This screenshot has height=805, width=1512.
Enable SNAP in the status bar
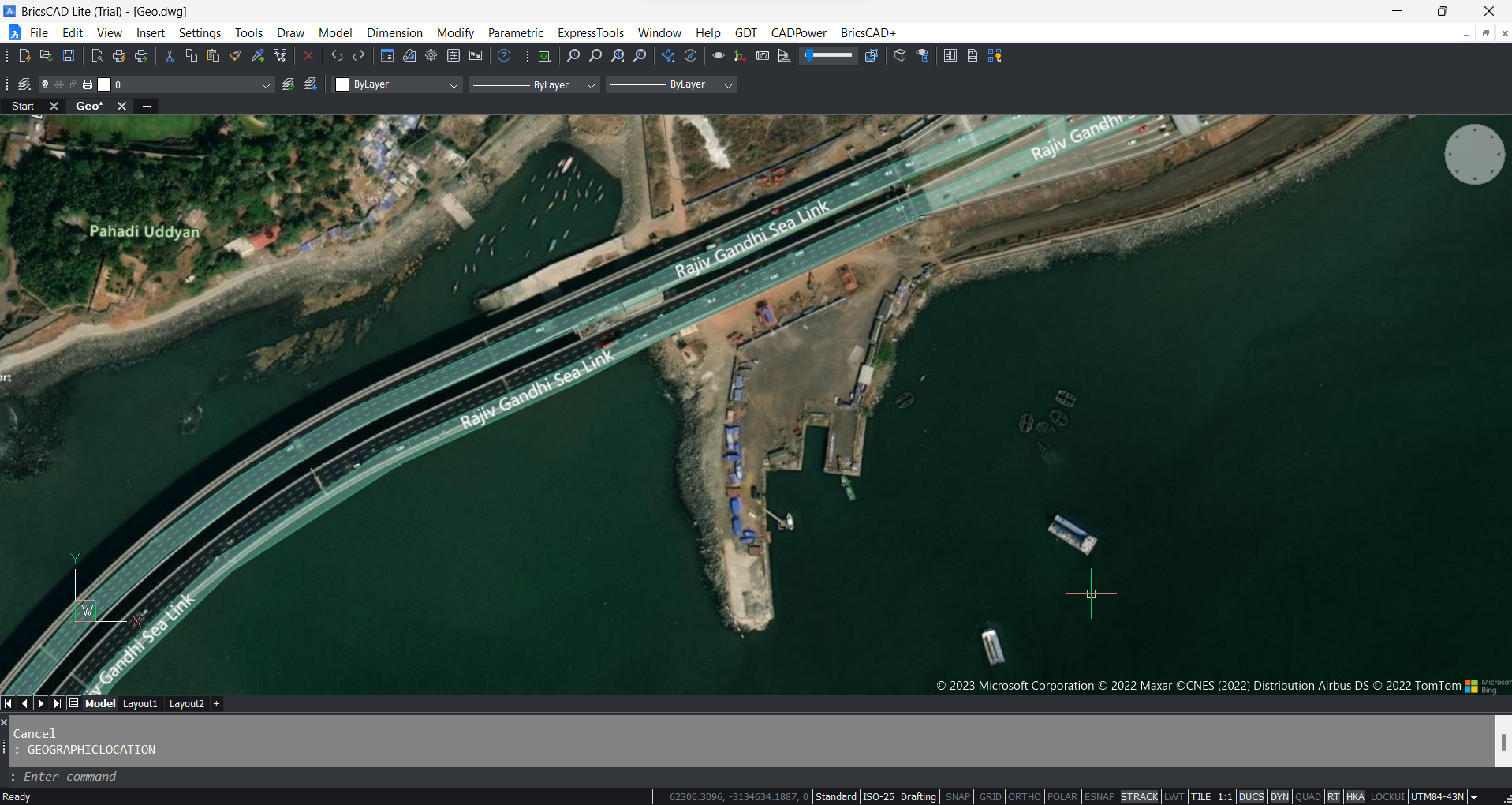coord(958,796)
